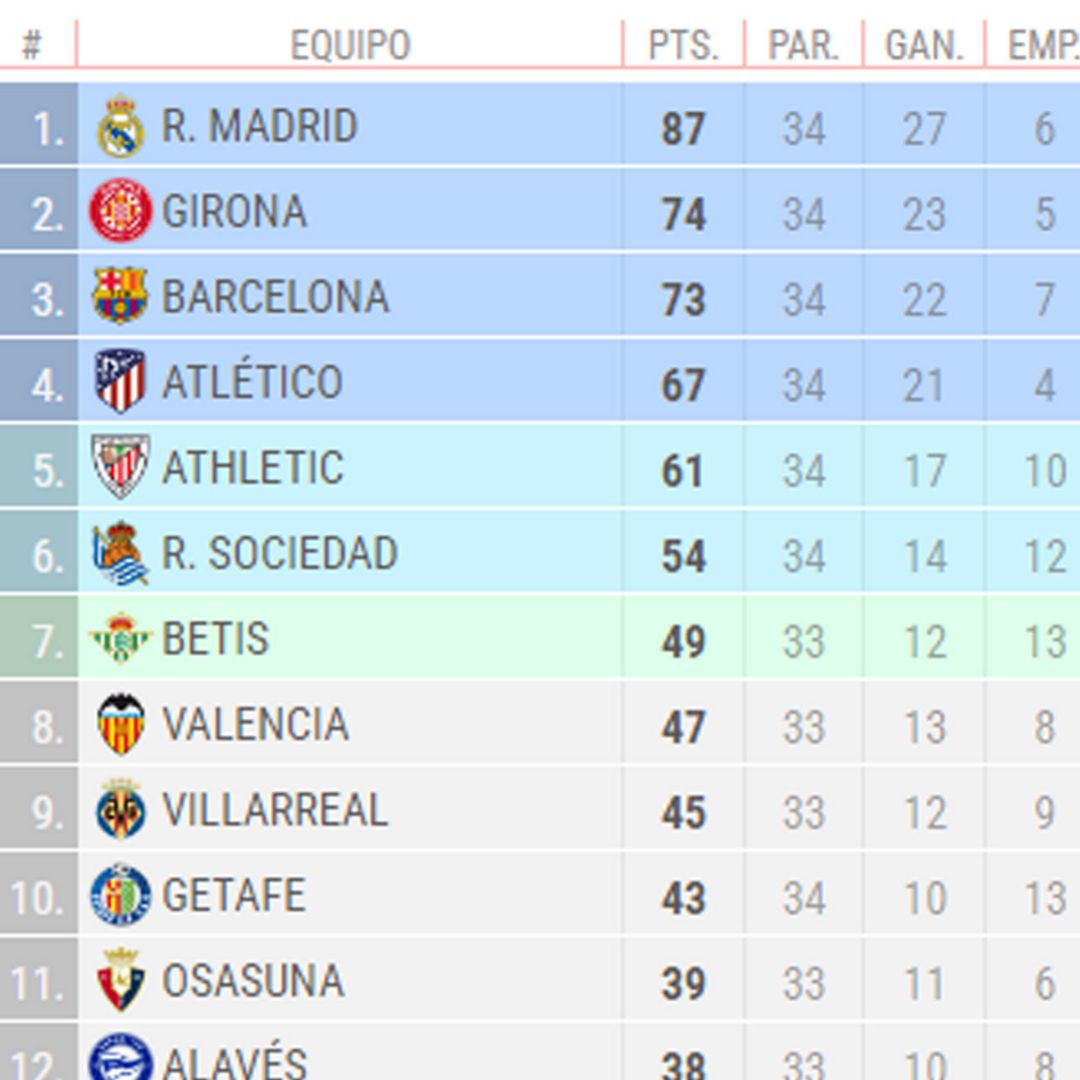Viewport: 1080px width, 1080px height.
Task: Open the Athletic club crest
Action: point(121,466)
